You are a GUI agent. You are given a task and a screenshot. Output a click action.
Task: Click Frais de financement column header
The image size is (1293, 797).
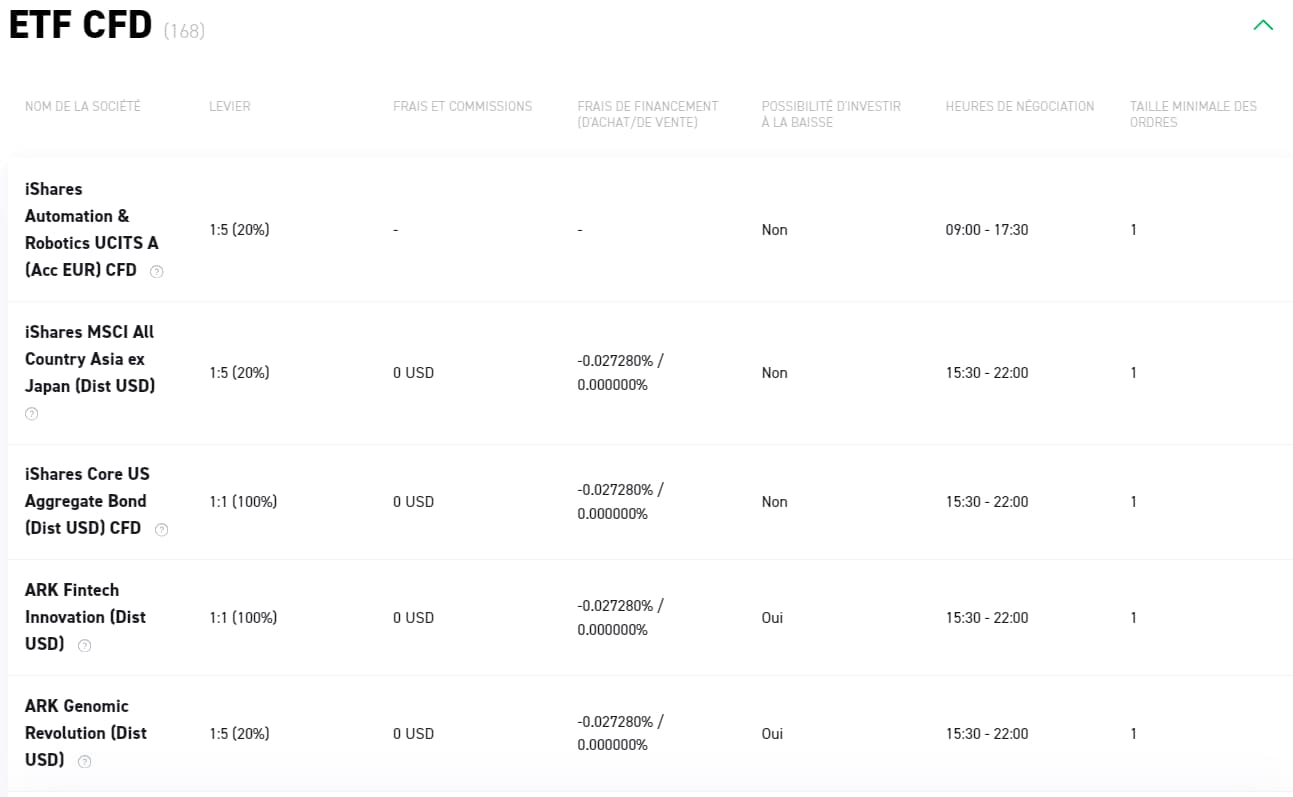click(647, 114)
